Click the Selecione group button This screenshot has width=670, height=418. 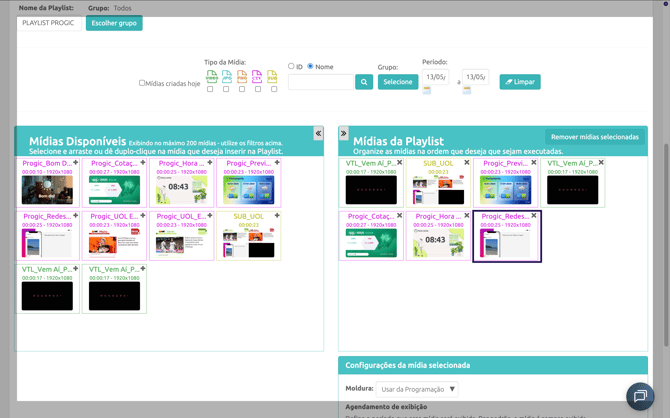pyautogui.click(x=398, y=82)
